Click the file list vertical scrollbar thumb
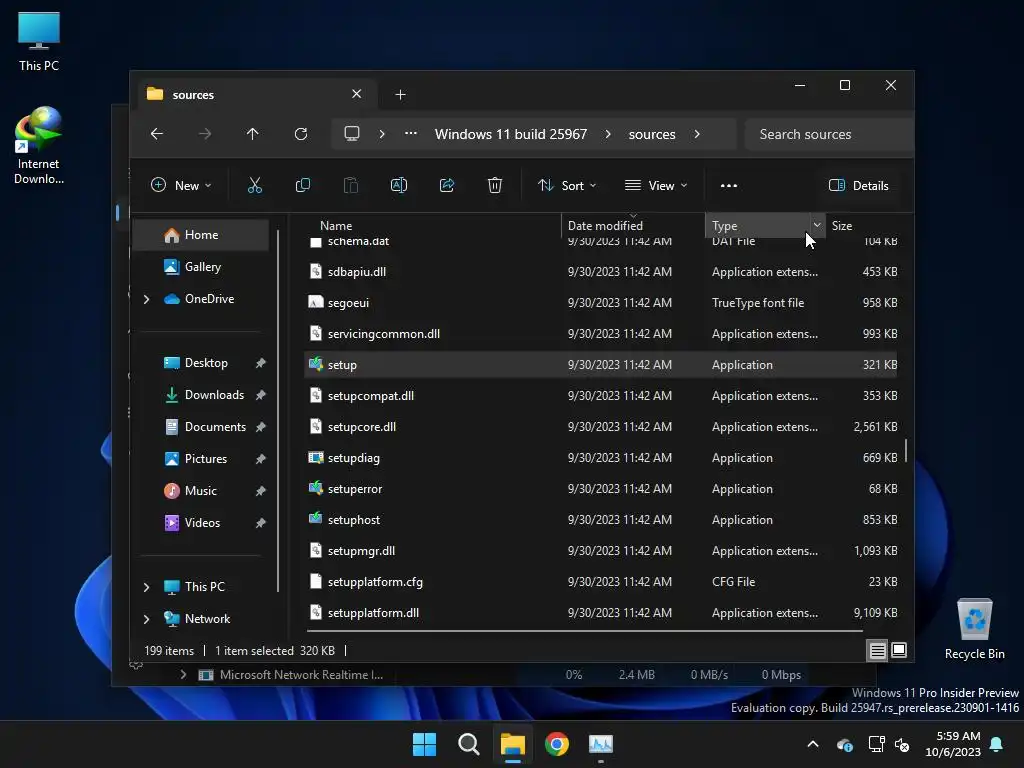 [x=905, y=451]
